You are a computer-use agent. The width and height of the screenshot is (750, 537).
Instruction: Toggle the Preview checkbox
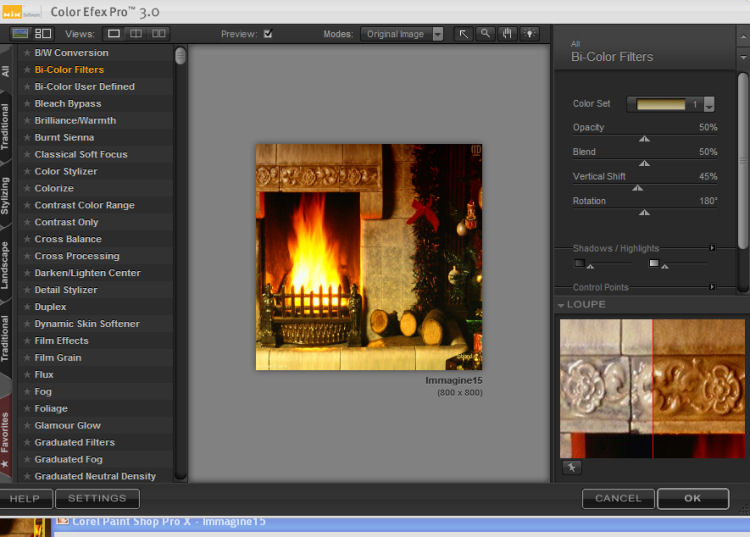coord(268,33)
